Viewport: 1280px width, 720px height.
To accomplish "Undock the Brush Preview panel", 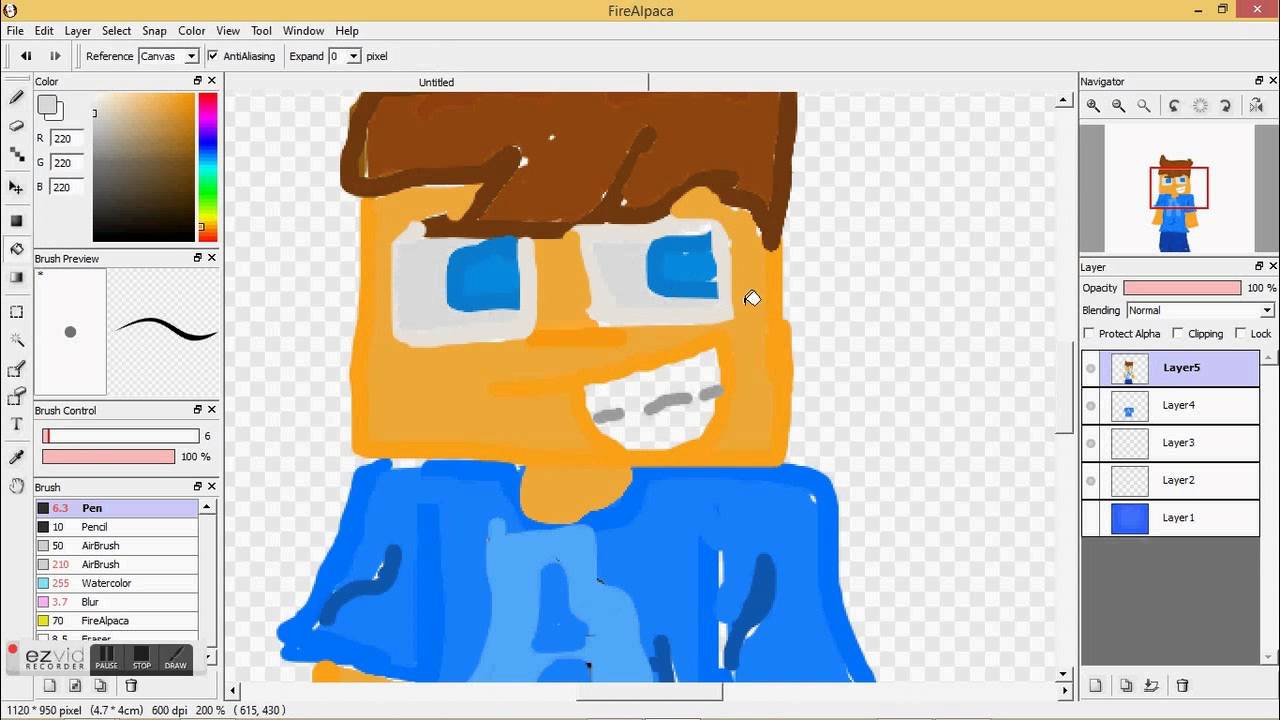I will [198, 258].
